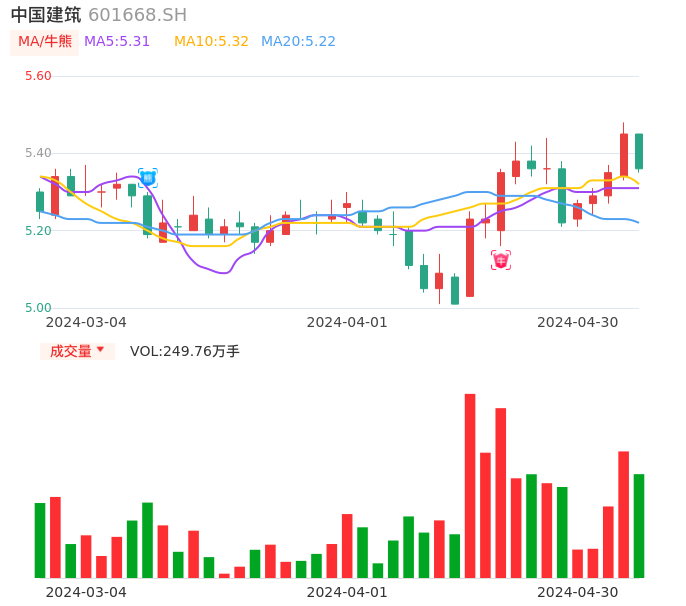This screenshot has width=686, height=606.
Task: Click the pink bull signal marker
Action: pyautogui.click(x=501, y=260)
